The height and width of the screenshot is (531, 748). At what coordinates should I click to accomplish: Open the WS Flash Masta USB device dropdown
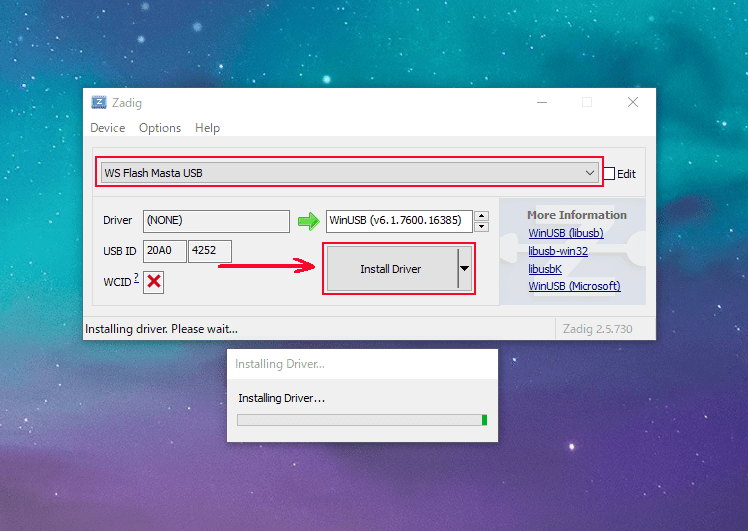click(x=350, y=173)
